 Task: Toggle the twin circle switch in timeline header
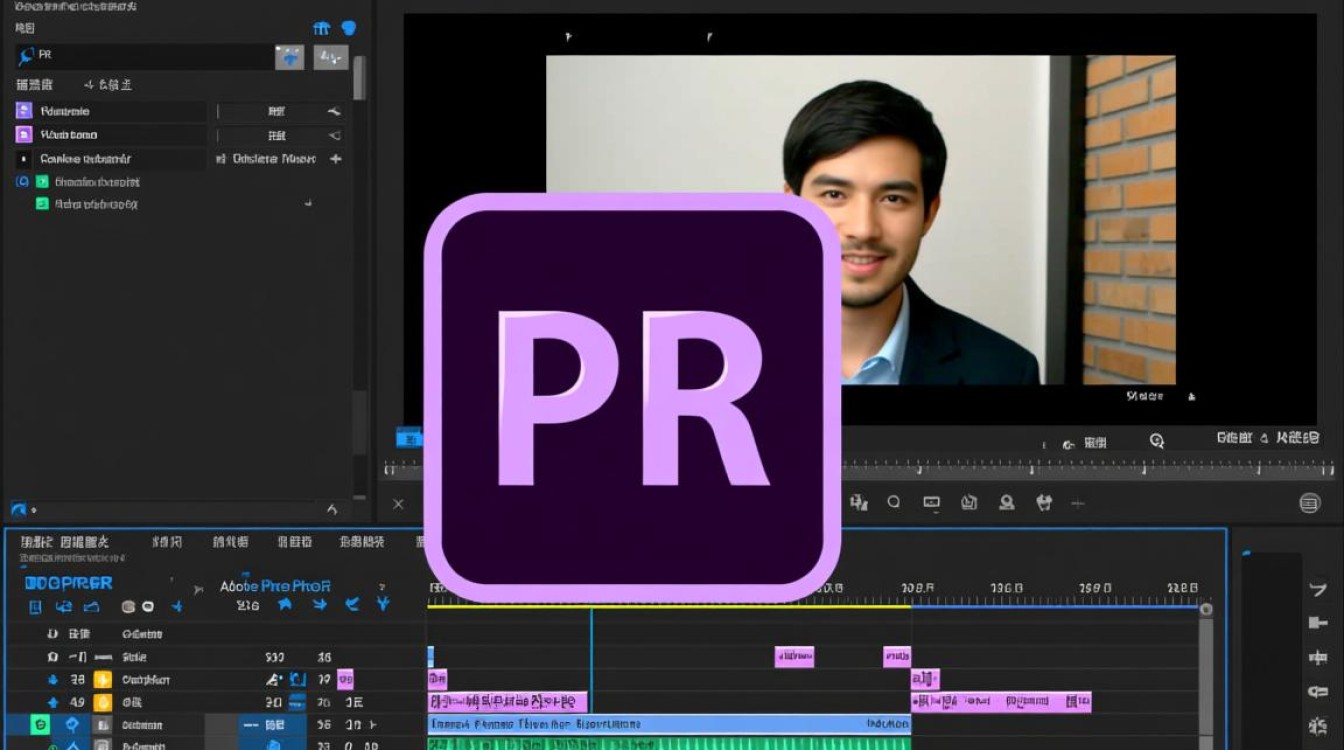click(137, 606)
